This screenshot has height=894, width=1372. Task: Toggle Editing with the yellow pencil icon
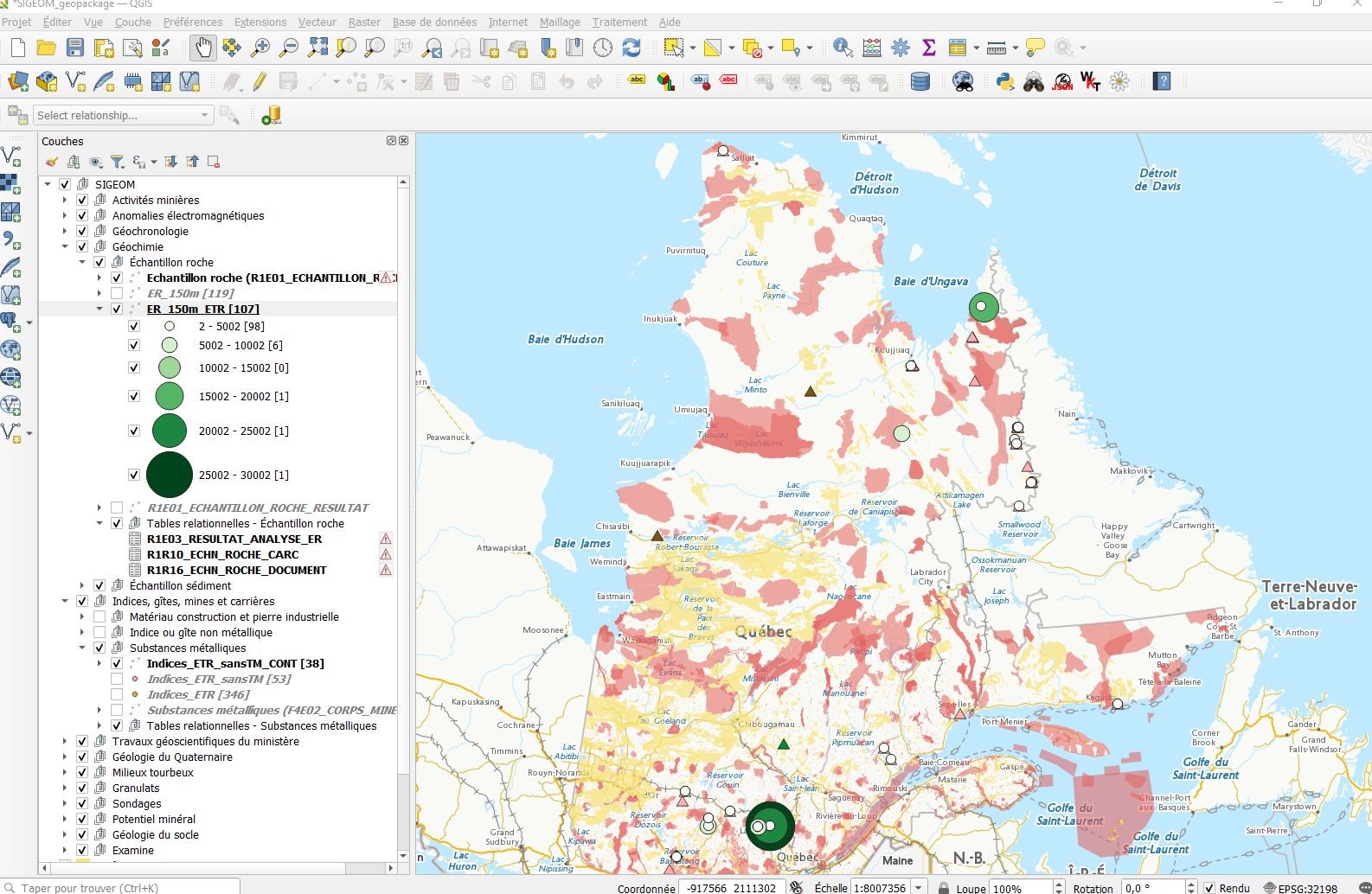260,82
